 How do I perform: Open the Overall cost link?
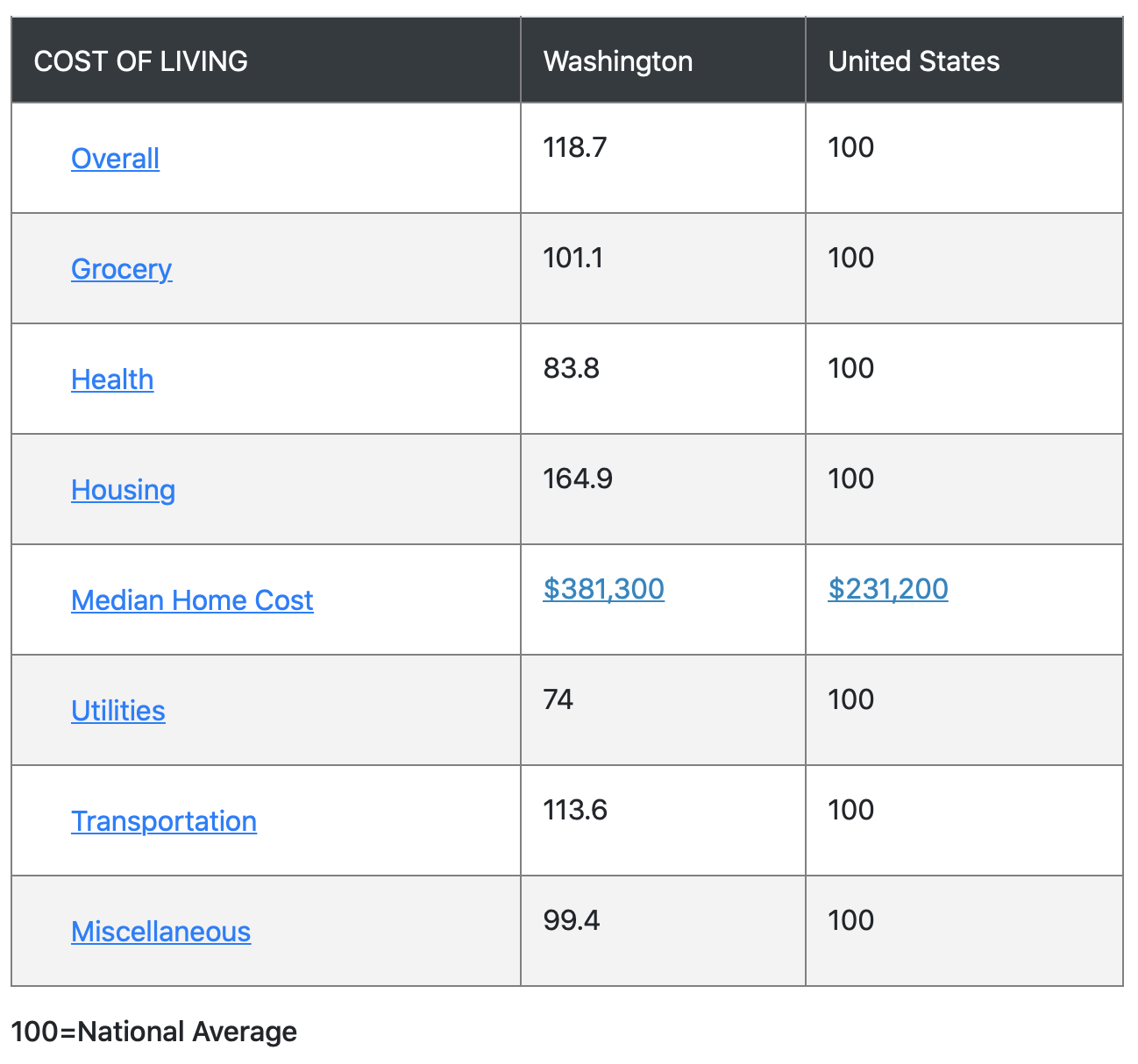[115, 159]
